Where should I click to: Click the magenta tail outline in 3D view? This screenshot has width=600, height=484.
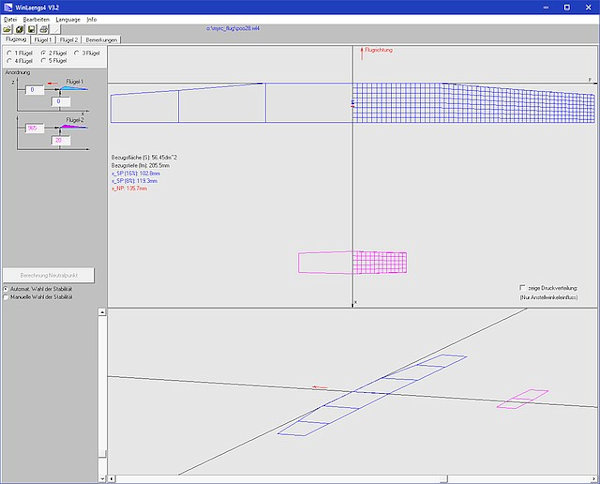(x=523, y=399)
